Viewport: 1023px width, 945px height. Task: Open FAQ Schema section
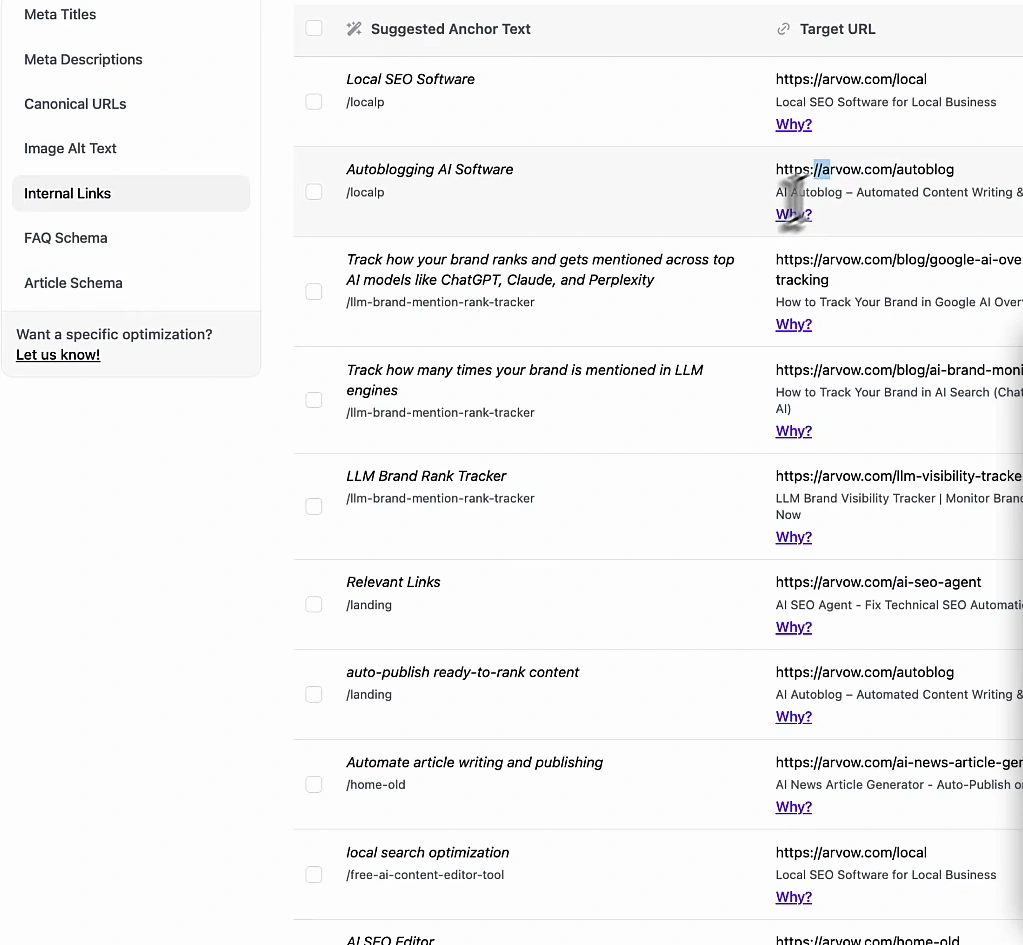point(66,238)
